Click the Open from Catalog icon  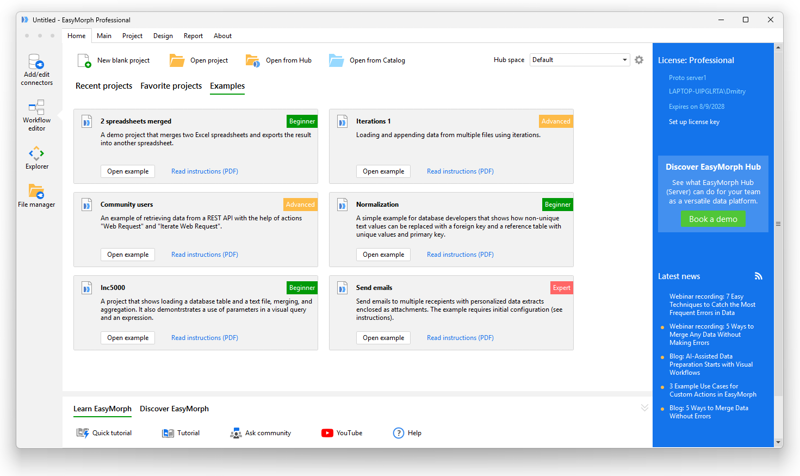336,60
